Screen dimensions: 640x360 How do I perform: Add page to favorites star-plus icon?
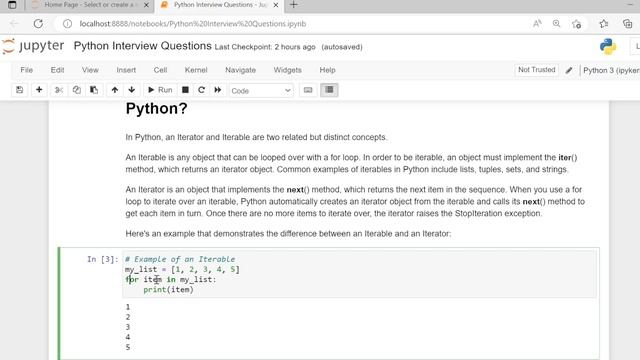coord(576,24)
